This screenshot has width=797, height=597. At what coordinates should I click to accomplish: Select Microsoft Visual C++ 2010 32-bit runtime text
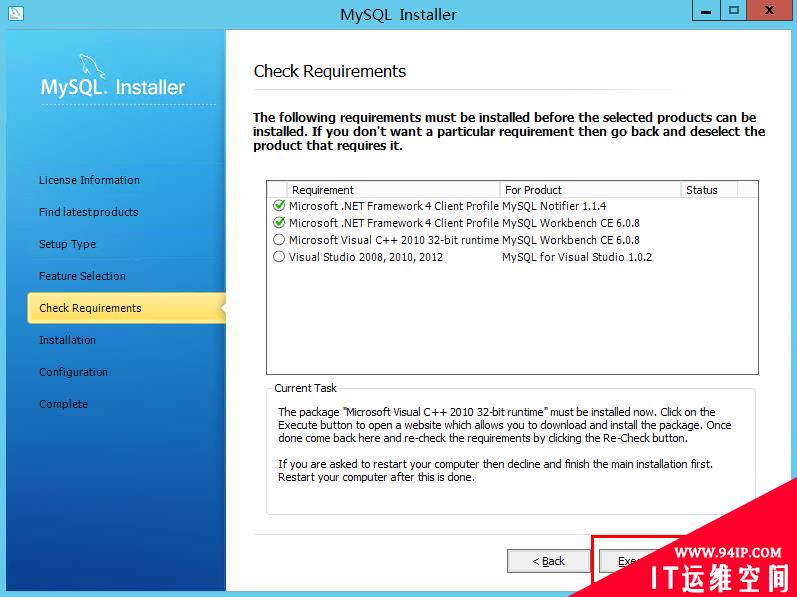[x=394, y=240]
